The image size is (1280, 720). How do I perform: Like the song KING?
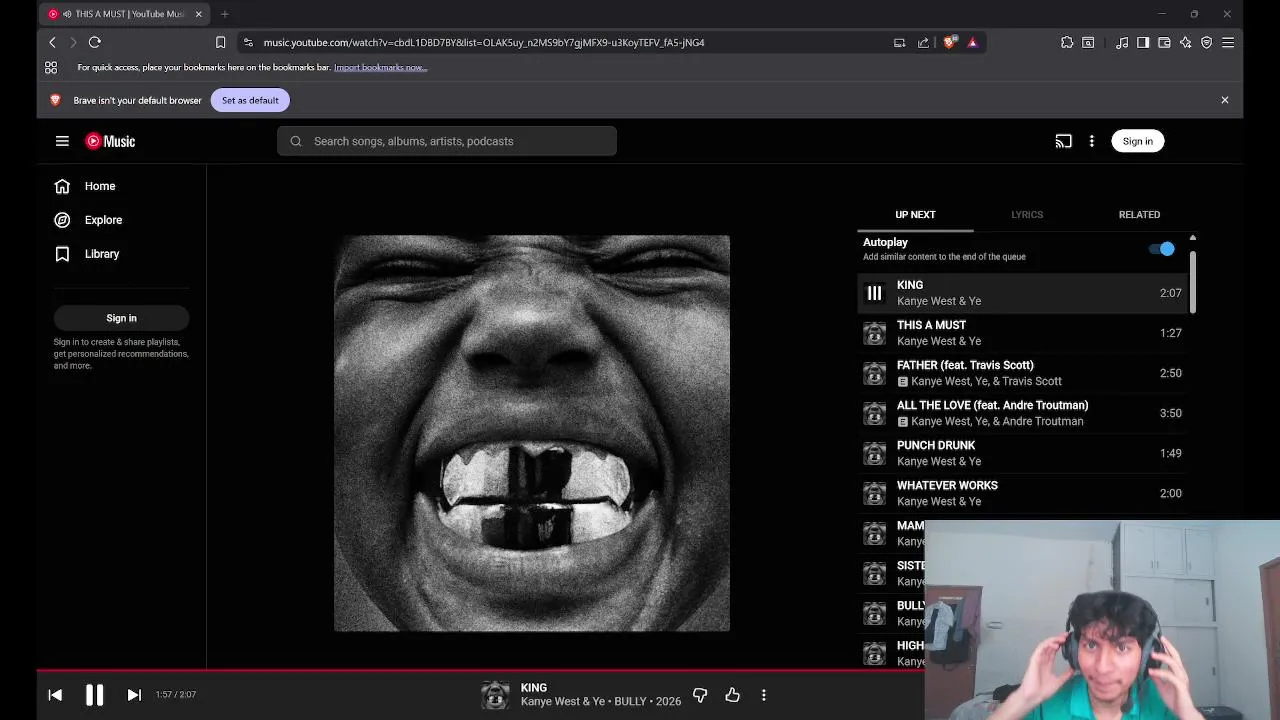pyautogui.click(x=732, y=695)
